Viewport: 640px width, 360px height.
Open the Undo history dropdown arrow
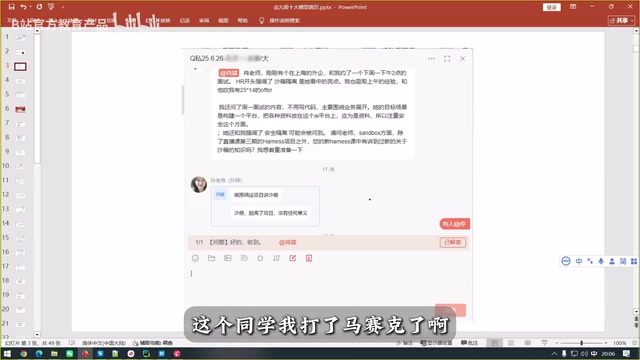point(30,7)
